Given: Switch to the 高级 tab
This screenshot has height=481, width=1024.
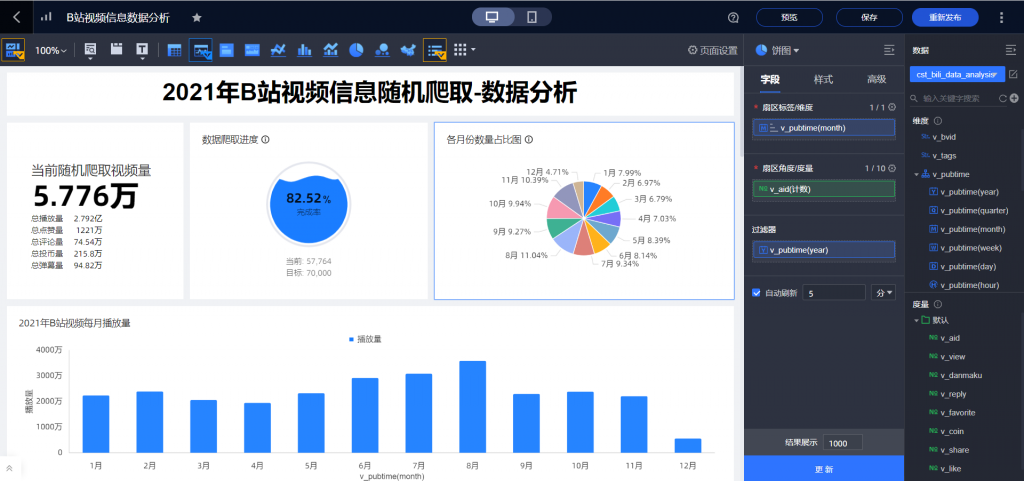Looking at the screenshot, I should pos(876,79).
